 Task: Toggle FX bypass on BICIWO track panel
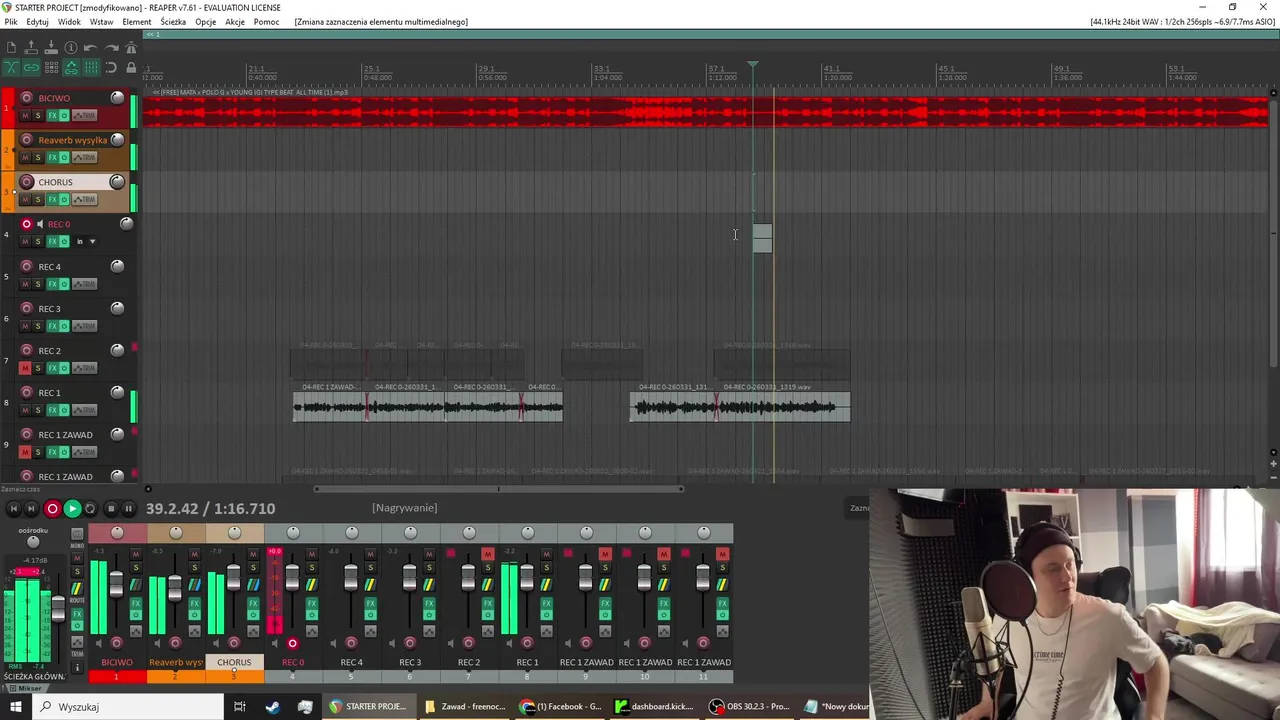pos(64,115)
